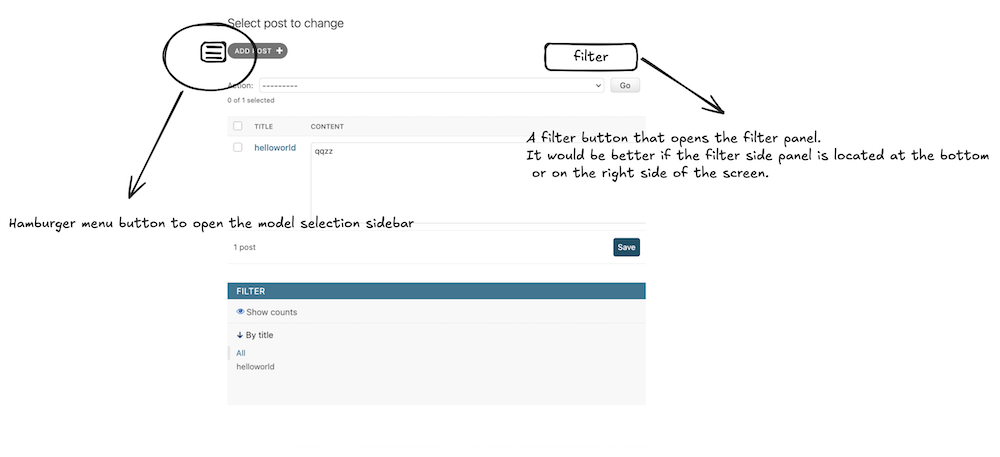The image size is (1000, 457).
Task: Click the Save button
Action: [626, 247]
